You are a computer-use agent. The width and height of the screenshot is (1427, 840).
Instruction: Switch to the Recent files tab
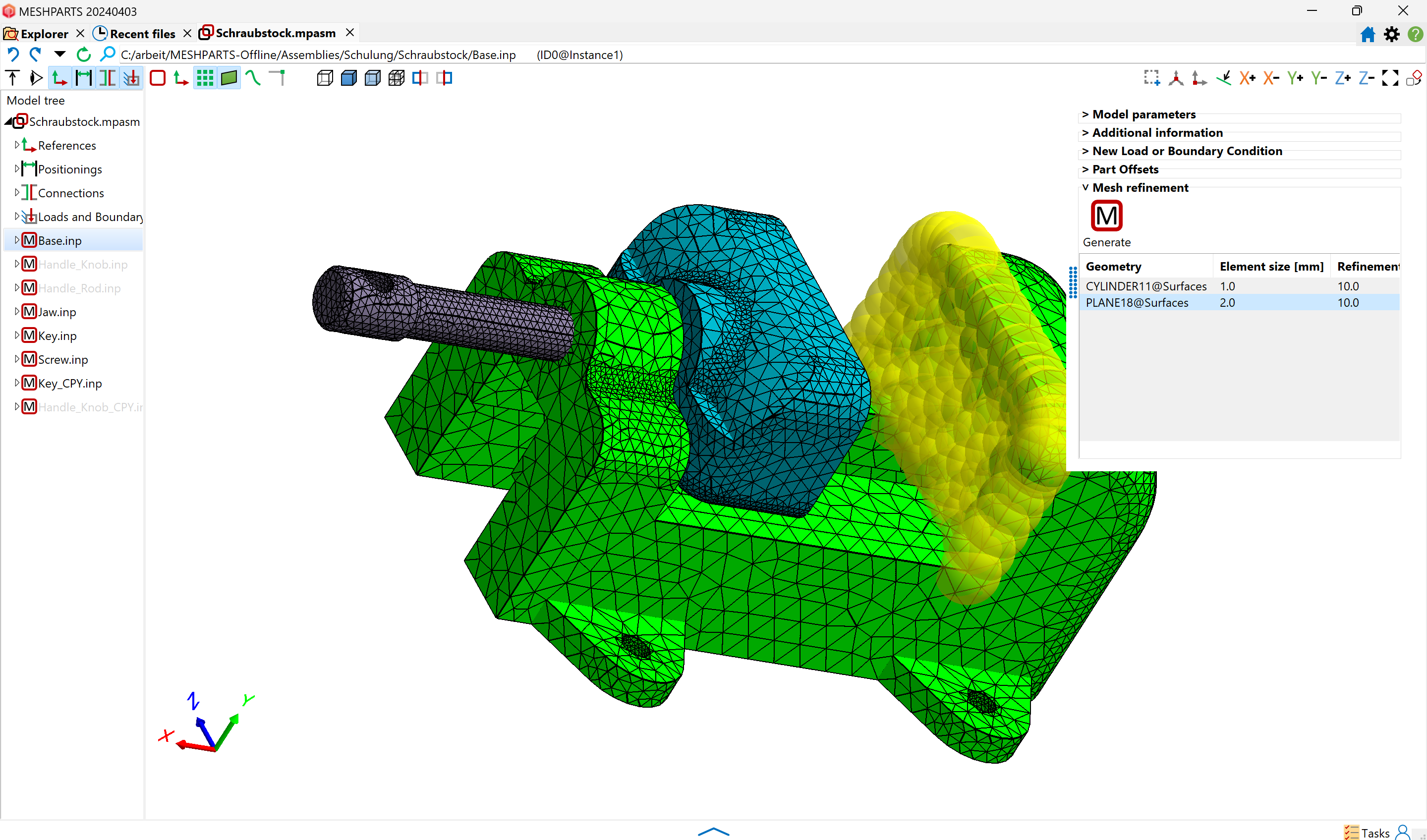[x=135, y=33]
